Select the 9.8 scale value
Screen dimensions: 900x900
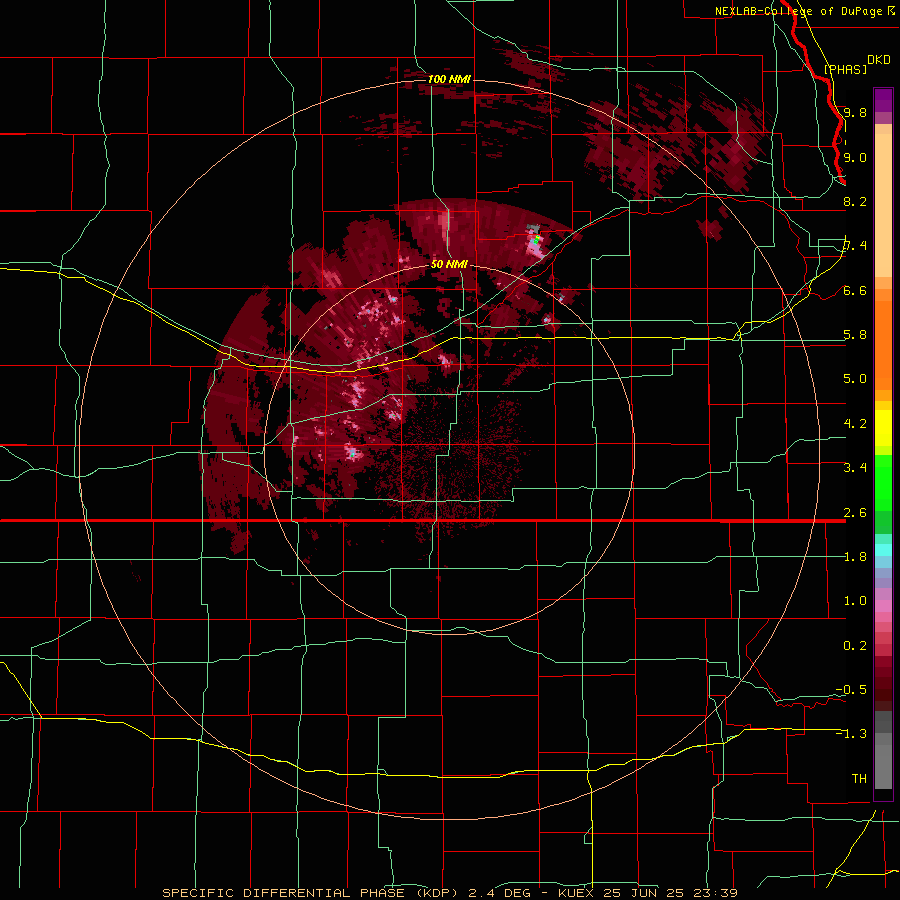(x=855, y=112)
